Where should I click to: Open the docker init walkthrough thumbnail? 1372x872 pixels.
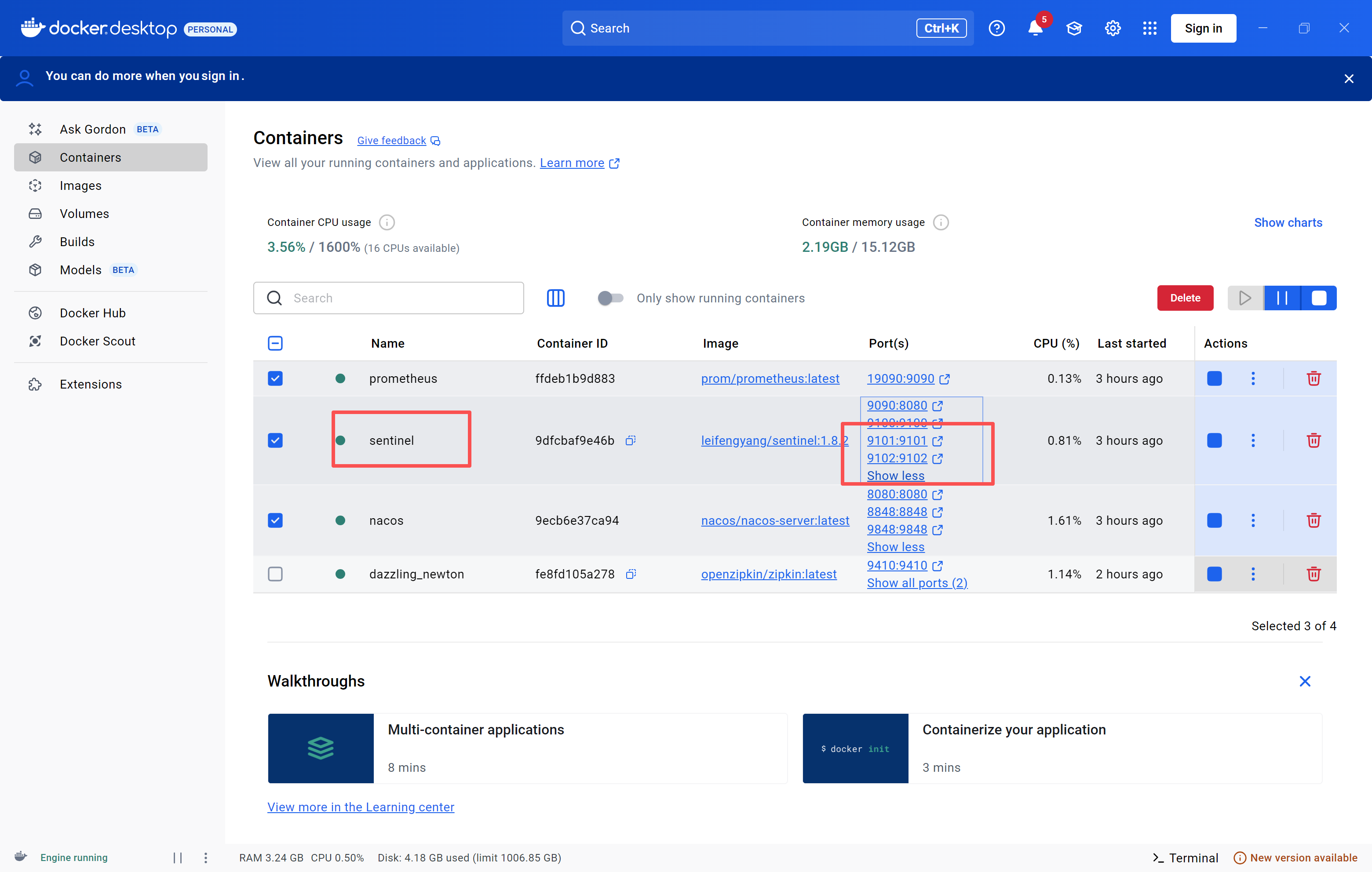coord(855,748)
